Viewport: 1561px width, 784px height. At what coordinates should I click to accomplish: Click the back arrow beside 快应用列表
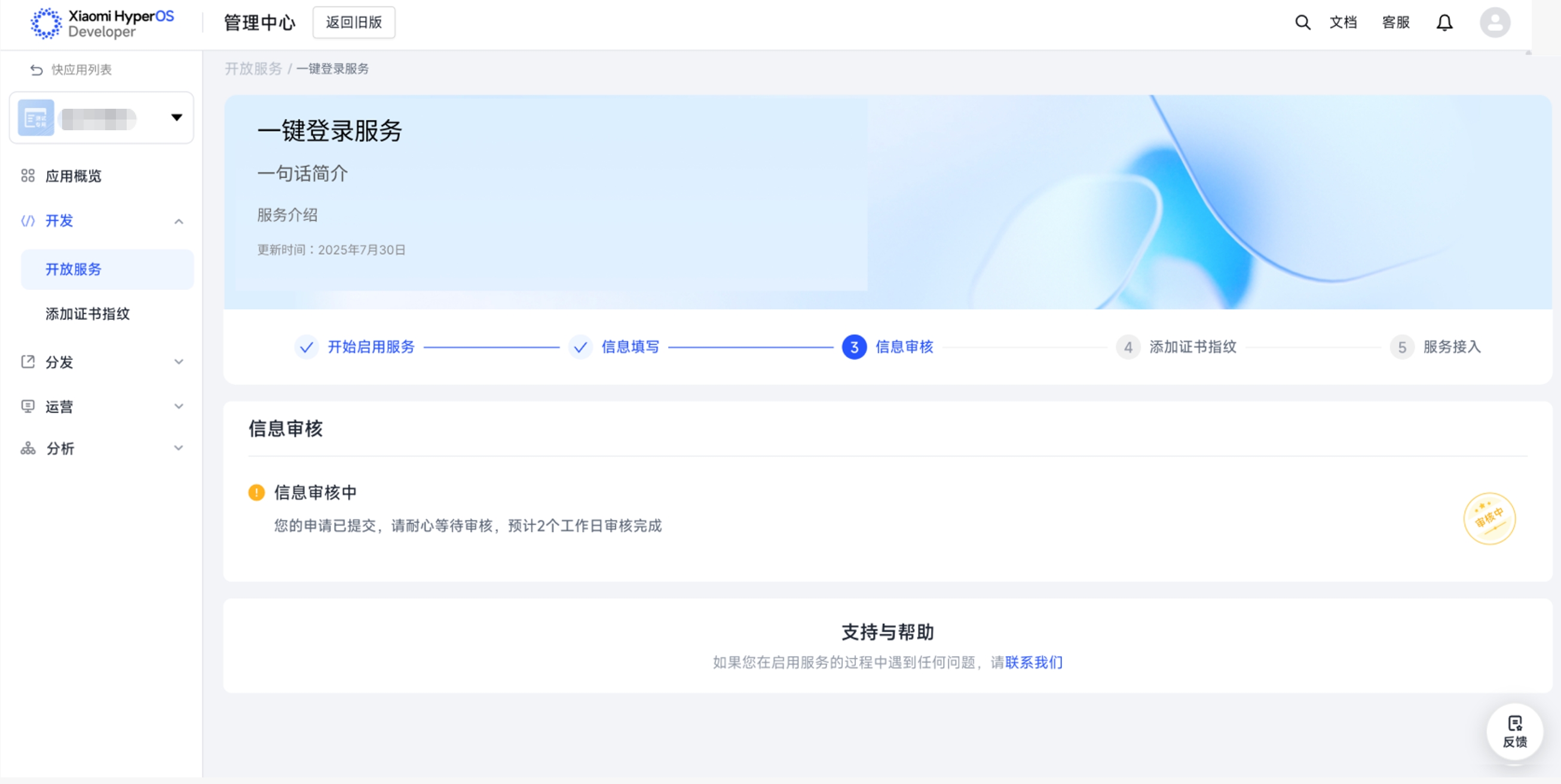(36, 70)
